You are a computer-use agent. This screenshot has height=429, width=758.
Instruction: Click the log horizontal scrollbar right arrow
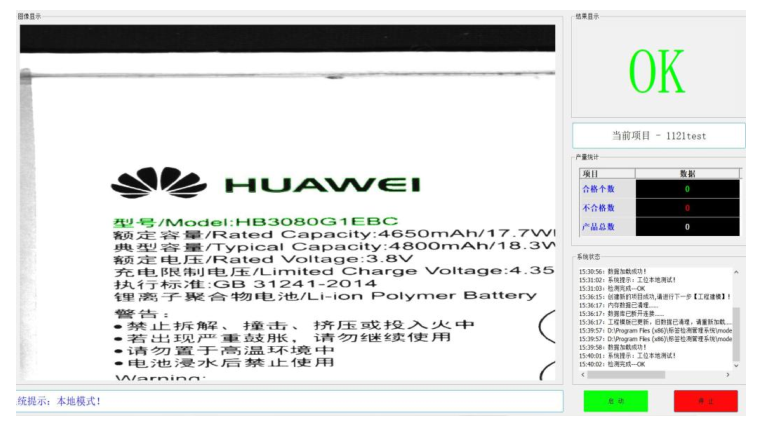coord(728,375)
